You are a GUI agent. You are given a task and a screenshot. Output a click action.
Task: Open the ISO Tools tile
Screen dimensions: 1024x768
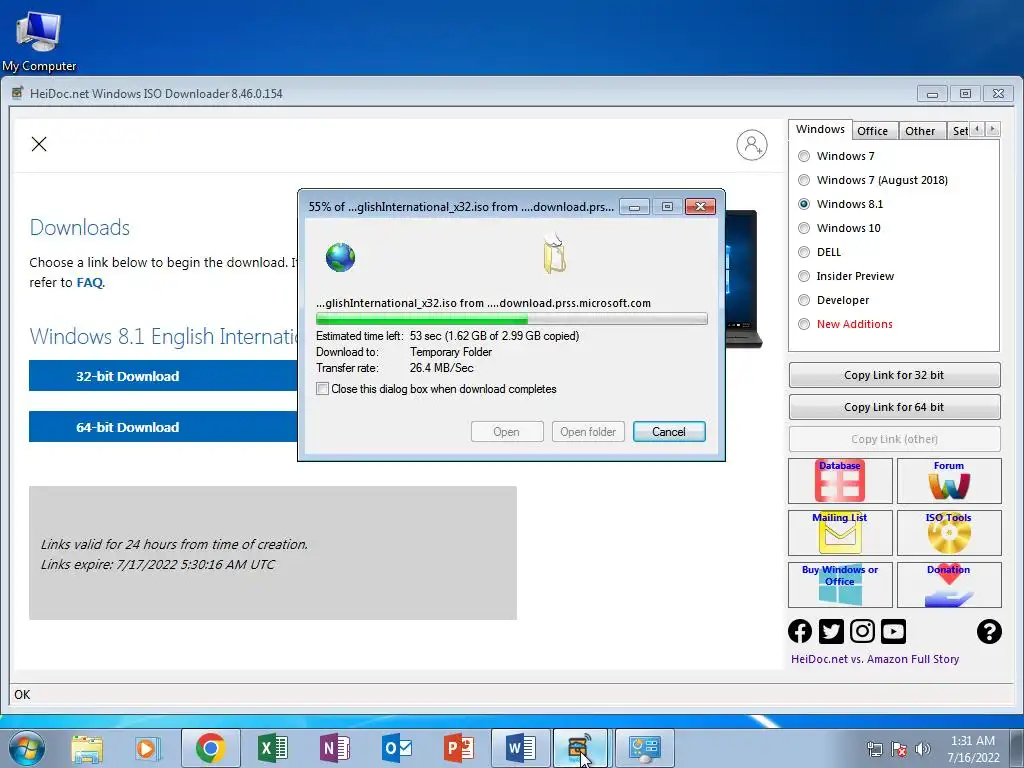click(x=949, y=533)
